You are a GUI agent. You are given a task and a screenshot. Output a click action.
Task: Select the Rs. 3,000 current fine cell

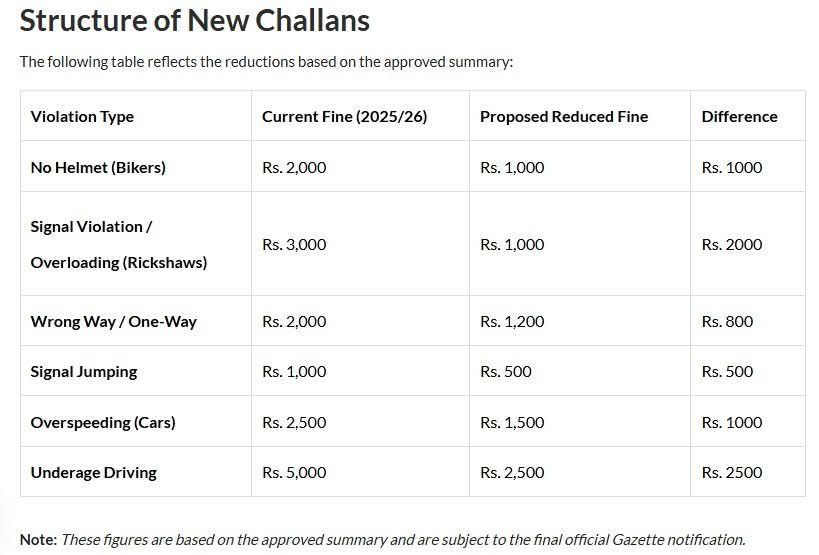294,245
